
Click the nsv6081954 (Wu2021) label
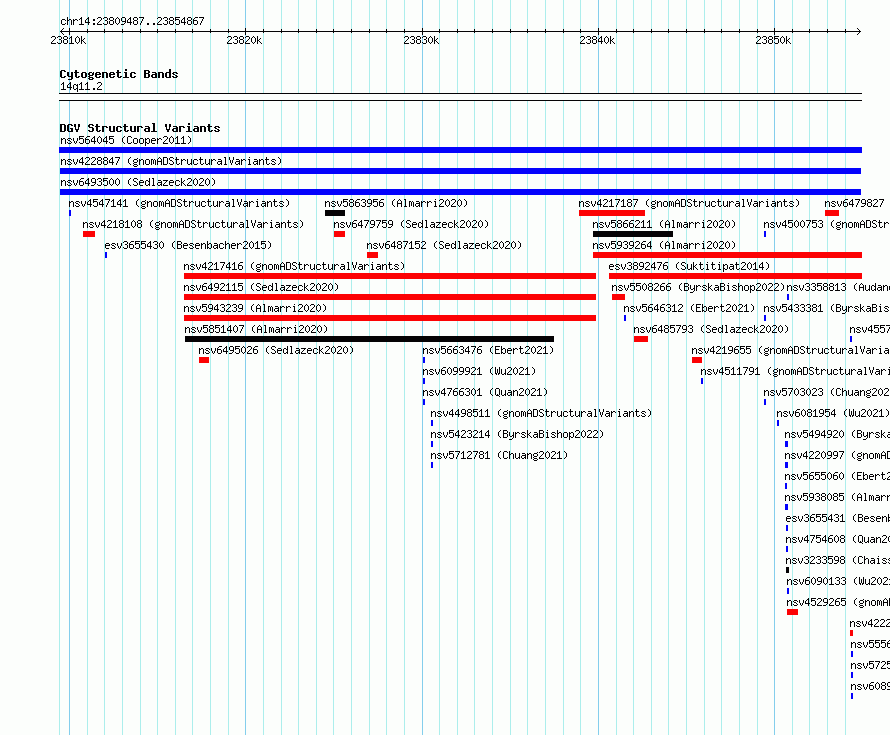833,413
